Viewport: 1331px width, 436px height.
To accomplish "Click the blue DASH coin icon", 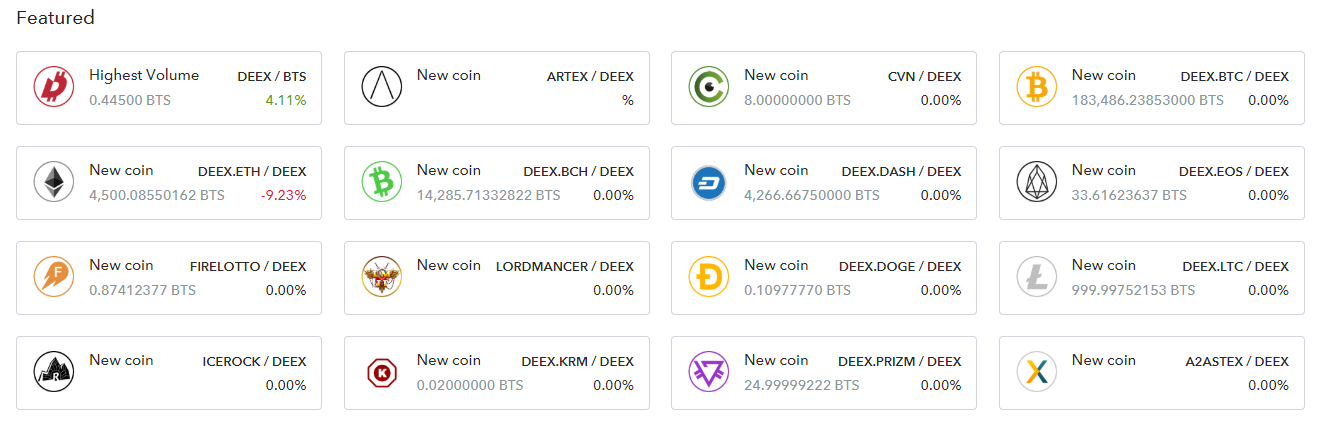I will [709, 182].
